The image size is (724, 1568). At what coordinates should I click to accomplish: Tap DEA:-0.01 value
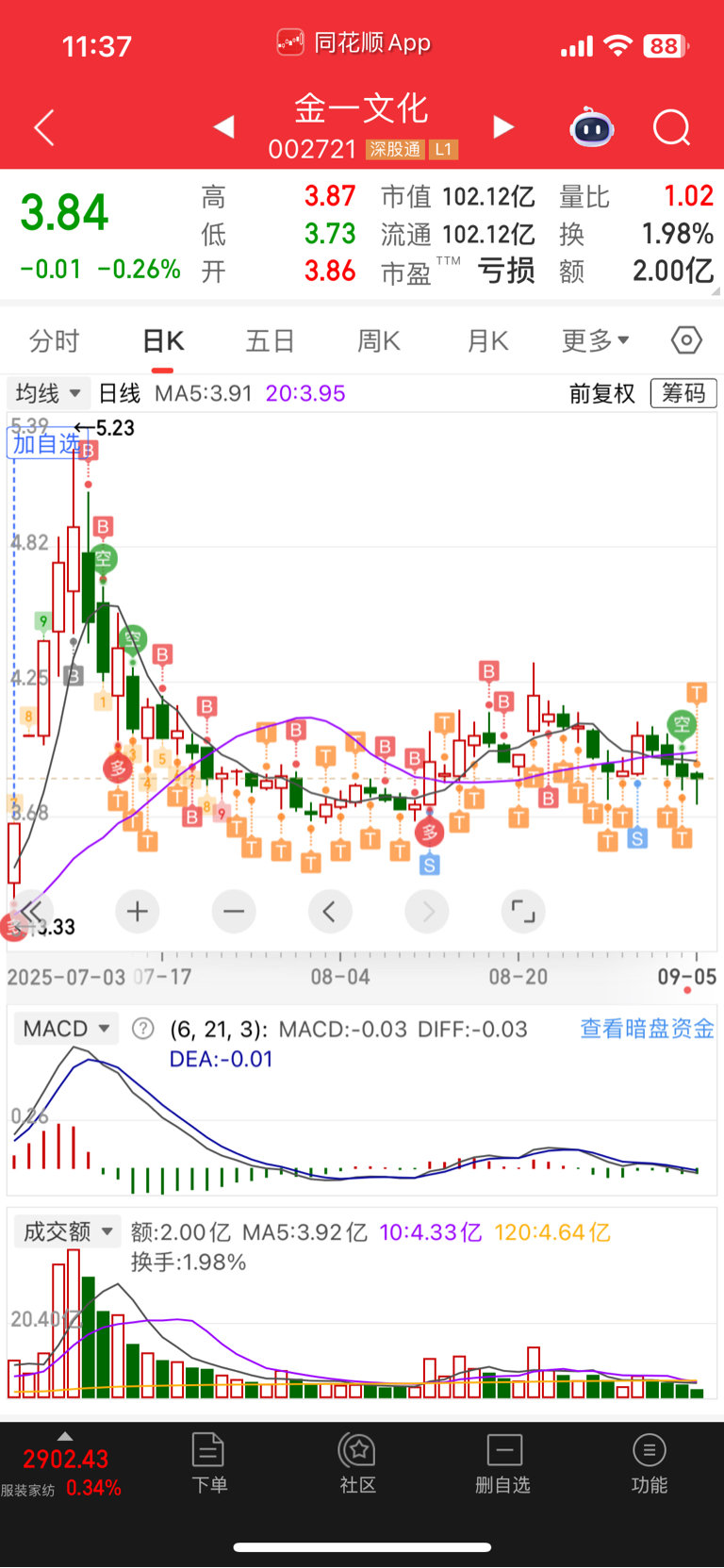coord(222,1059)
